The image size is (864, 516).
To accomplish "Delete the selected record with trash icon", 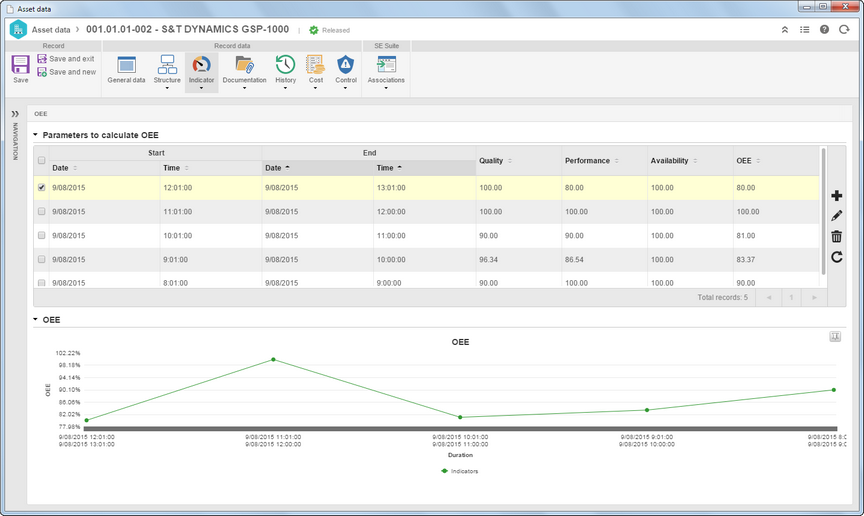I will point(836,236).
